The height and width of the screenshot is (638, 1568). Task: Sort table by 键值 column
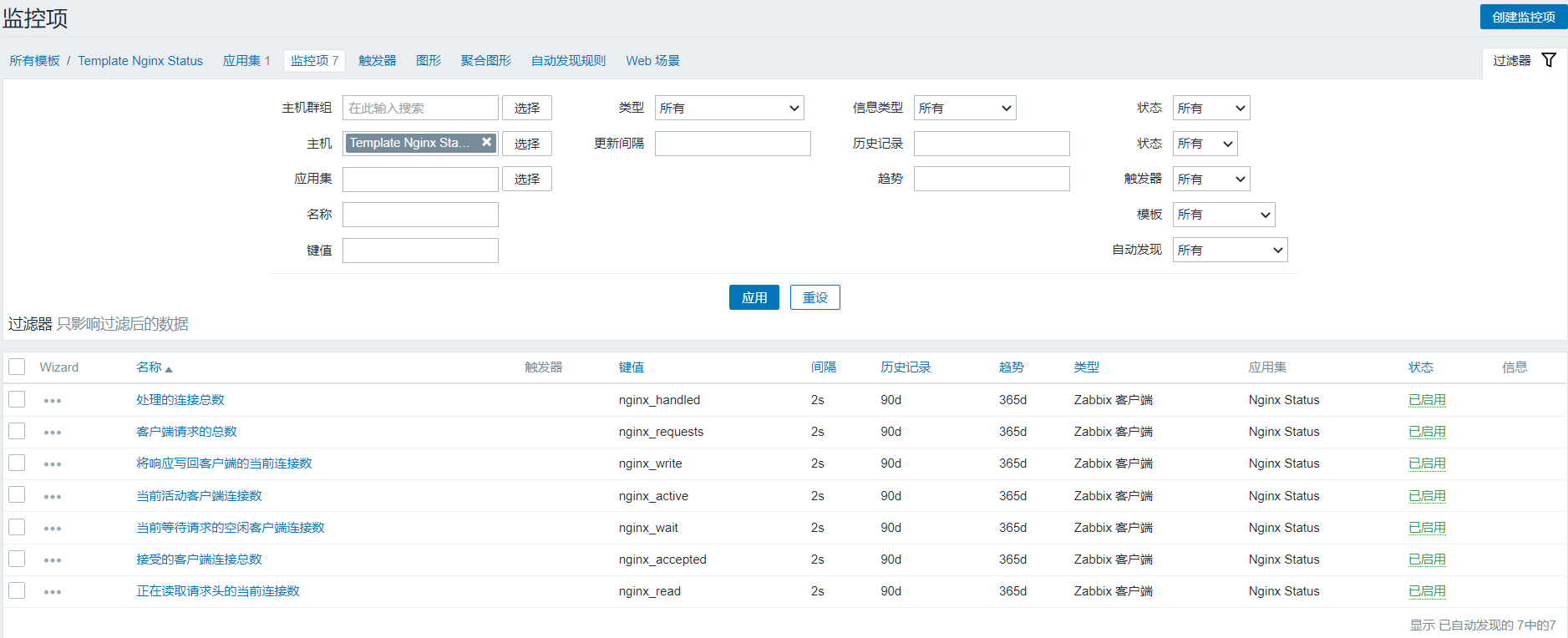632,367
